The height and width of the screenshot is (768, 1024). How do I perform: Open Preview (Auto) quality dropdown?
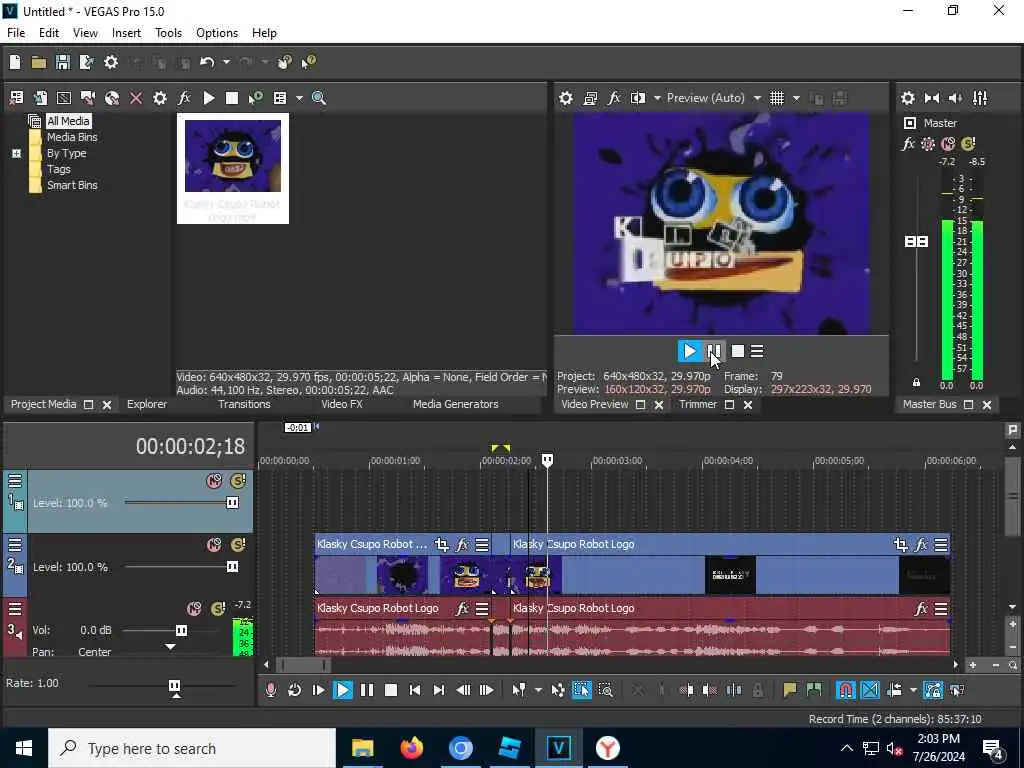click(757, 98)
